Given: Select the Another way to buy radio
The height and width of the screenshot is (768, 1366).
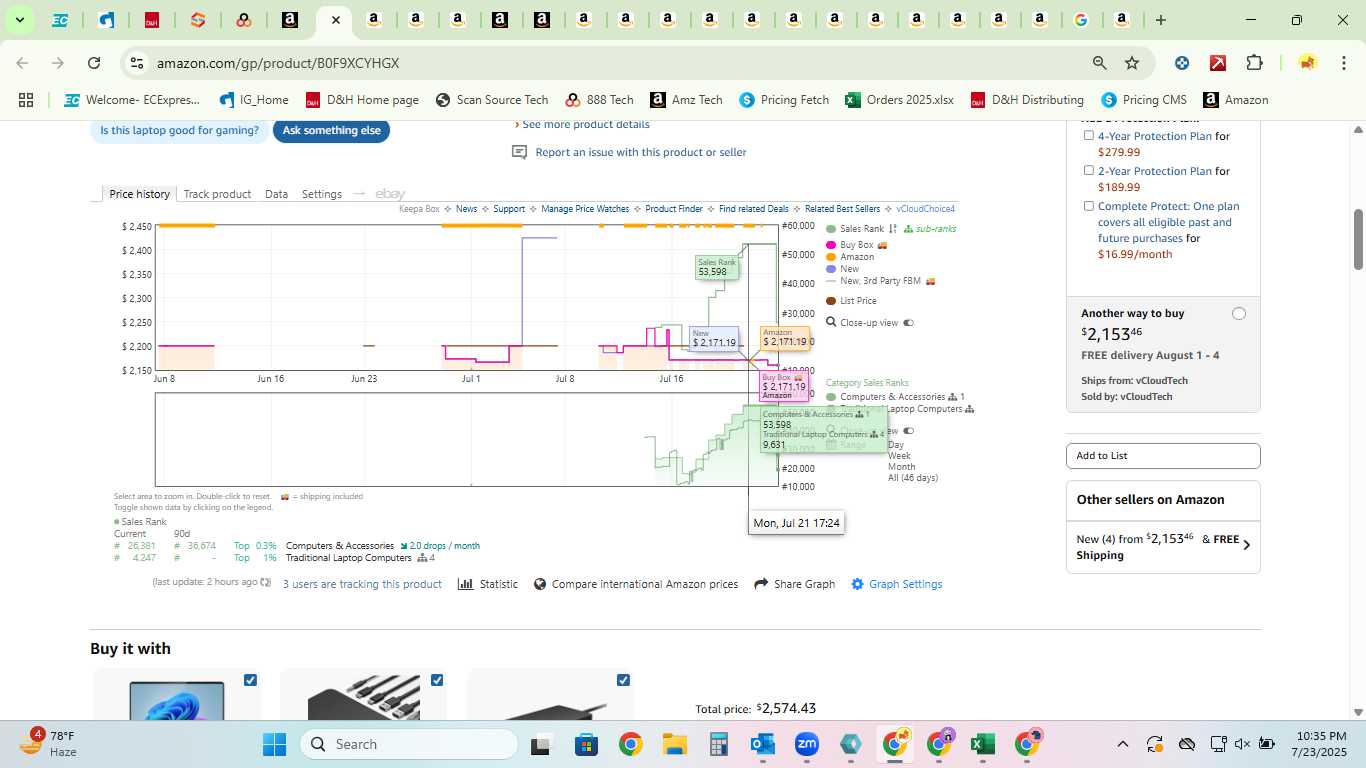Looking at the screenshot, I should [x=1239, y=314].
